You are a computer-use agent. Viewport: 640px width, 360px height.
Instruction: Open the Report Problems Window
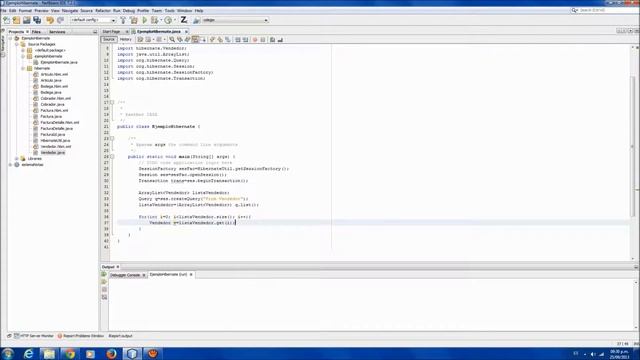tap(81, 336)
